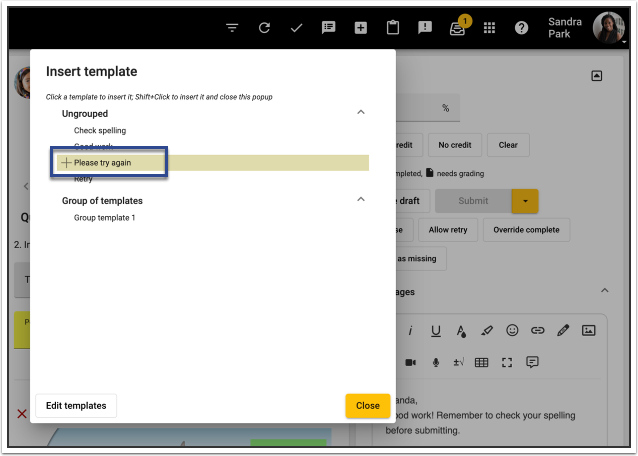Click the refresh icon in top bar
The image size is (638, 456).
coord(264,28)
